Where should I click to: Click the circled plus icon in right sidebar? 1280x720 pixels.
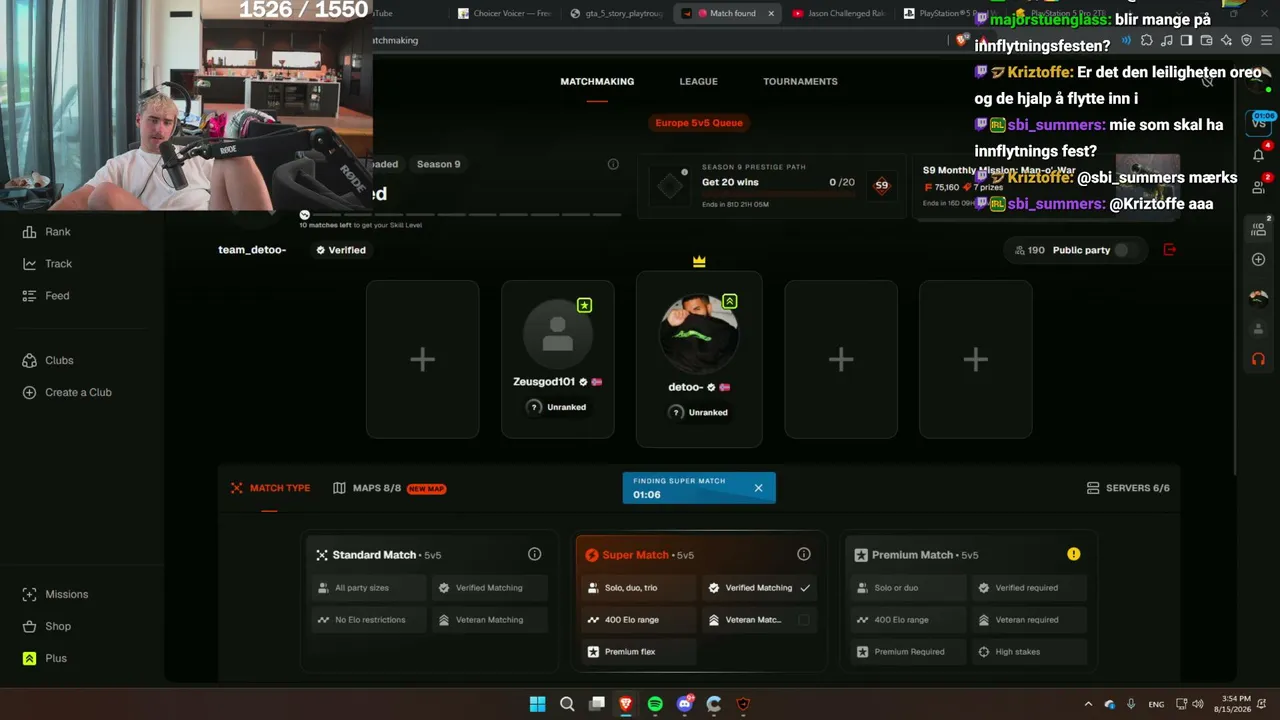click(1258, 260)
